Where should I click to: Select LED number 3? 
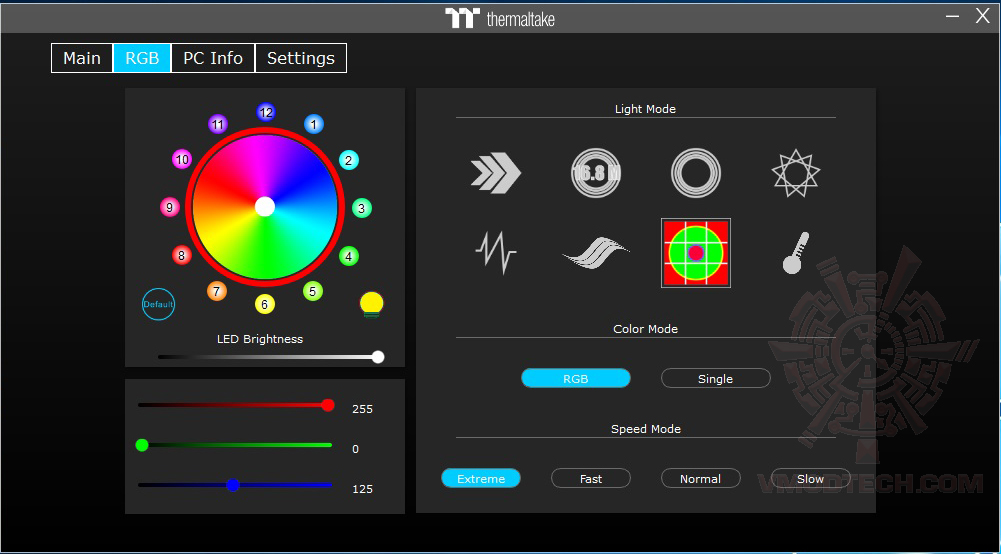(x=361, y=208)
